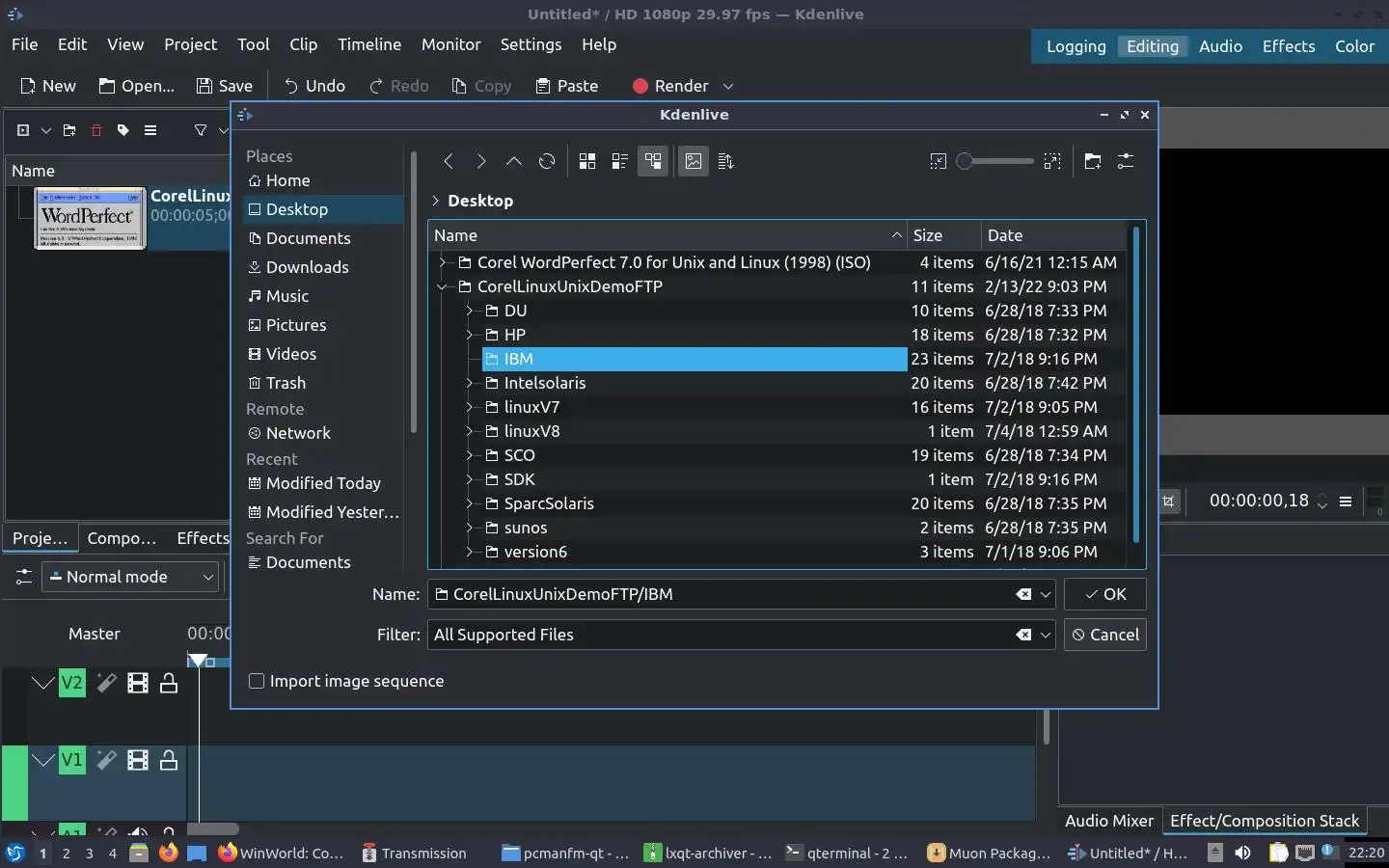Confirm the file dialog with OK

coord(1105,594)
